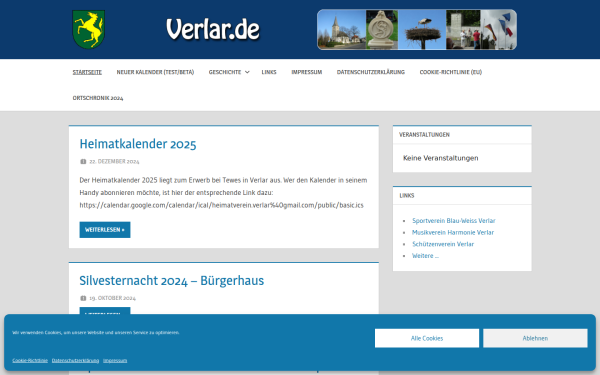600x375 pixels.
Task: Open Cookie-Richtlinie (EU) menu item
Action: click(x=451, y=72)
